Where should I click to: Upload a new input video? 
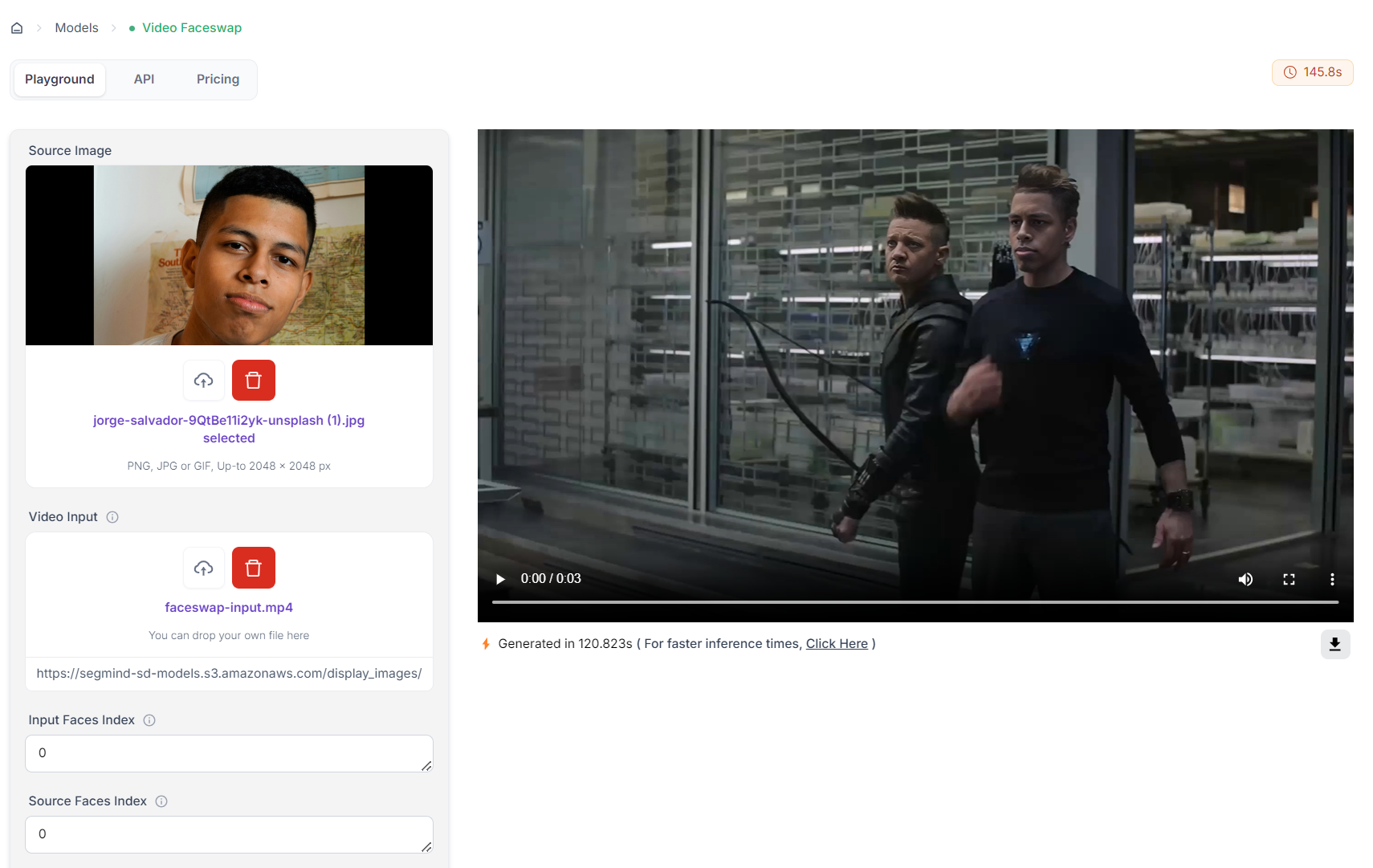click(204, 568)
